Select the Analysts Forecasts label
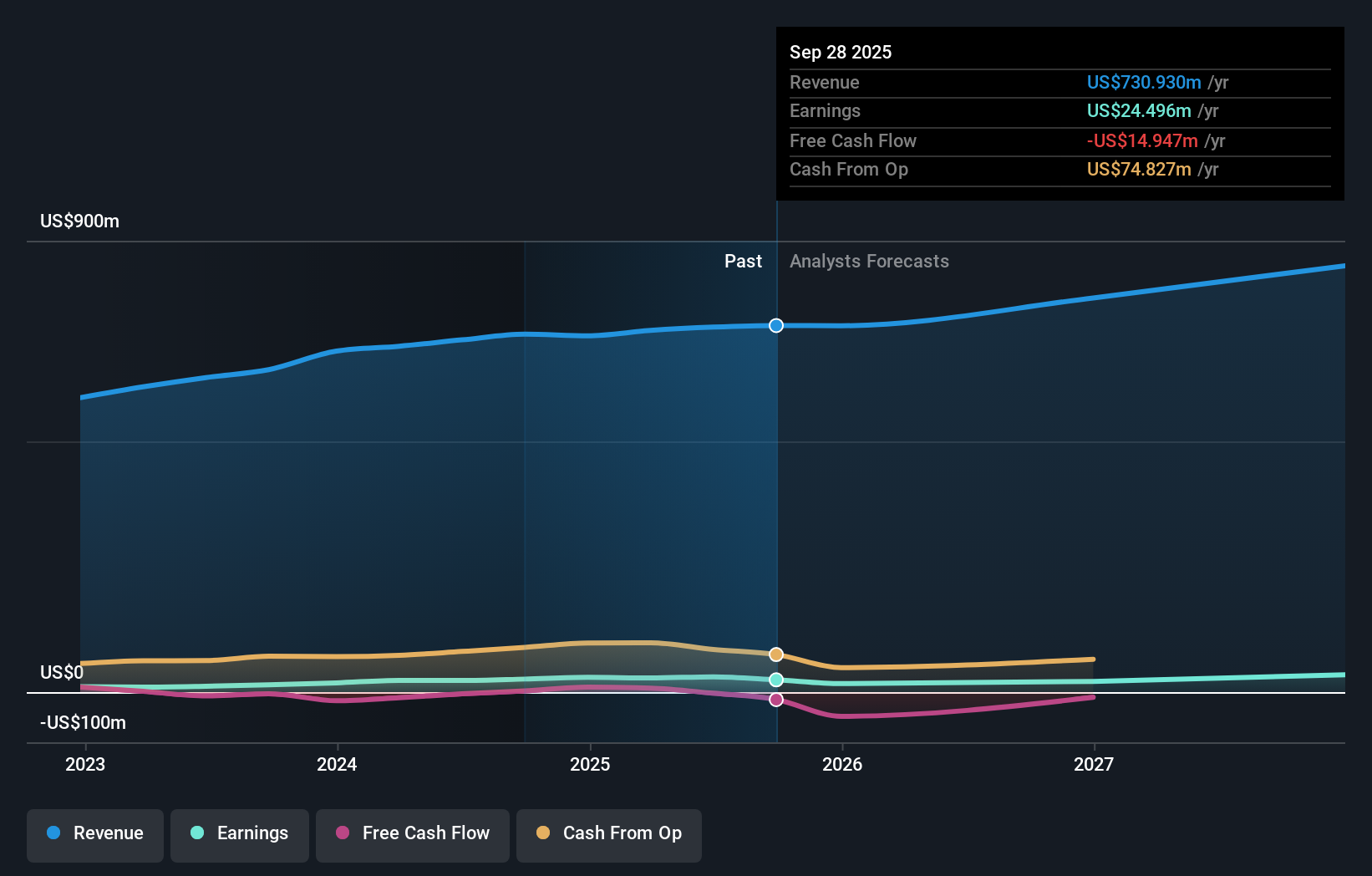The height and width of the screenshot is (876, 1372). pos(869,261)
